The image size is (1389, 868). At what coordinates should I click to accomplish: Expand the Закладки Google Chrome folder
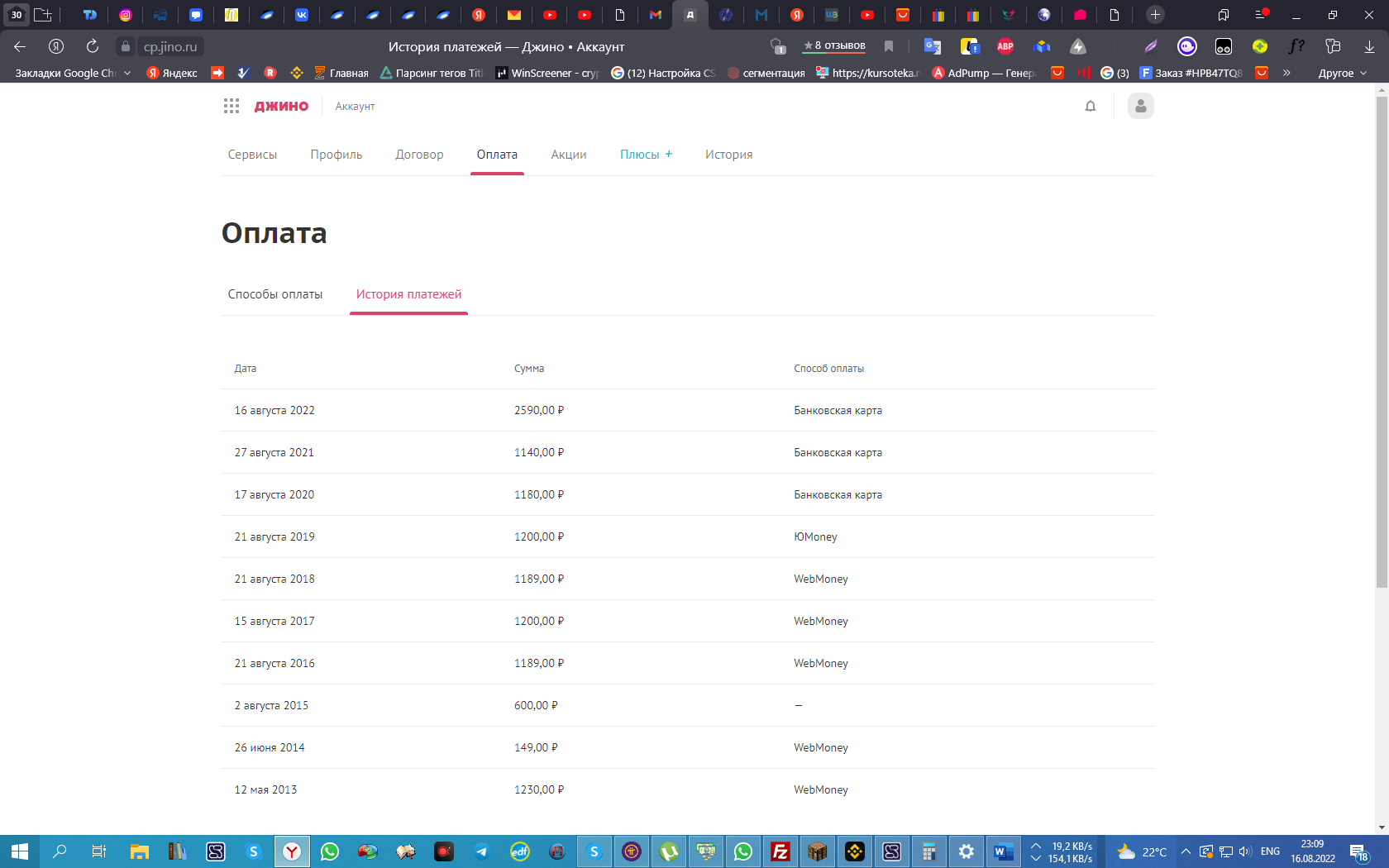tap(73, 73)
